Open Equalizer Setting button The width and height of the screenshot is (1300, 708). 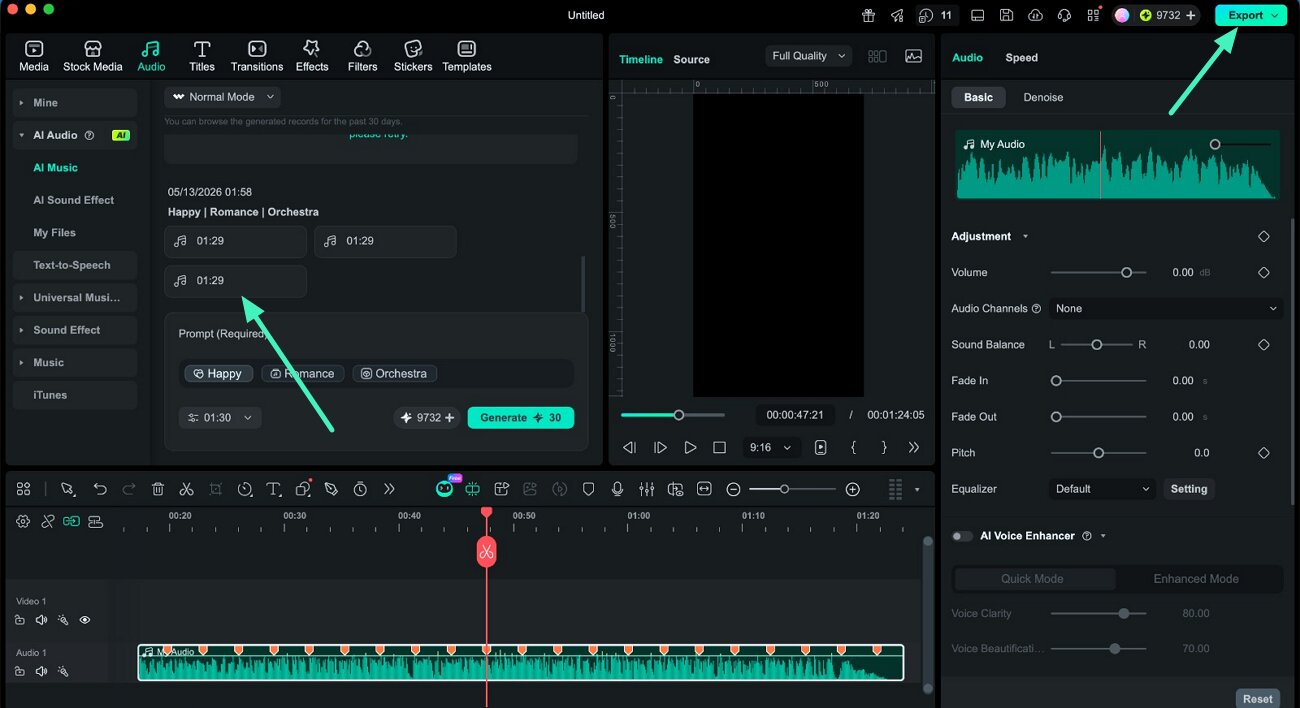pyautogui.click(x=1189, y=489)
